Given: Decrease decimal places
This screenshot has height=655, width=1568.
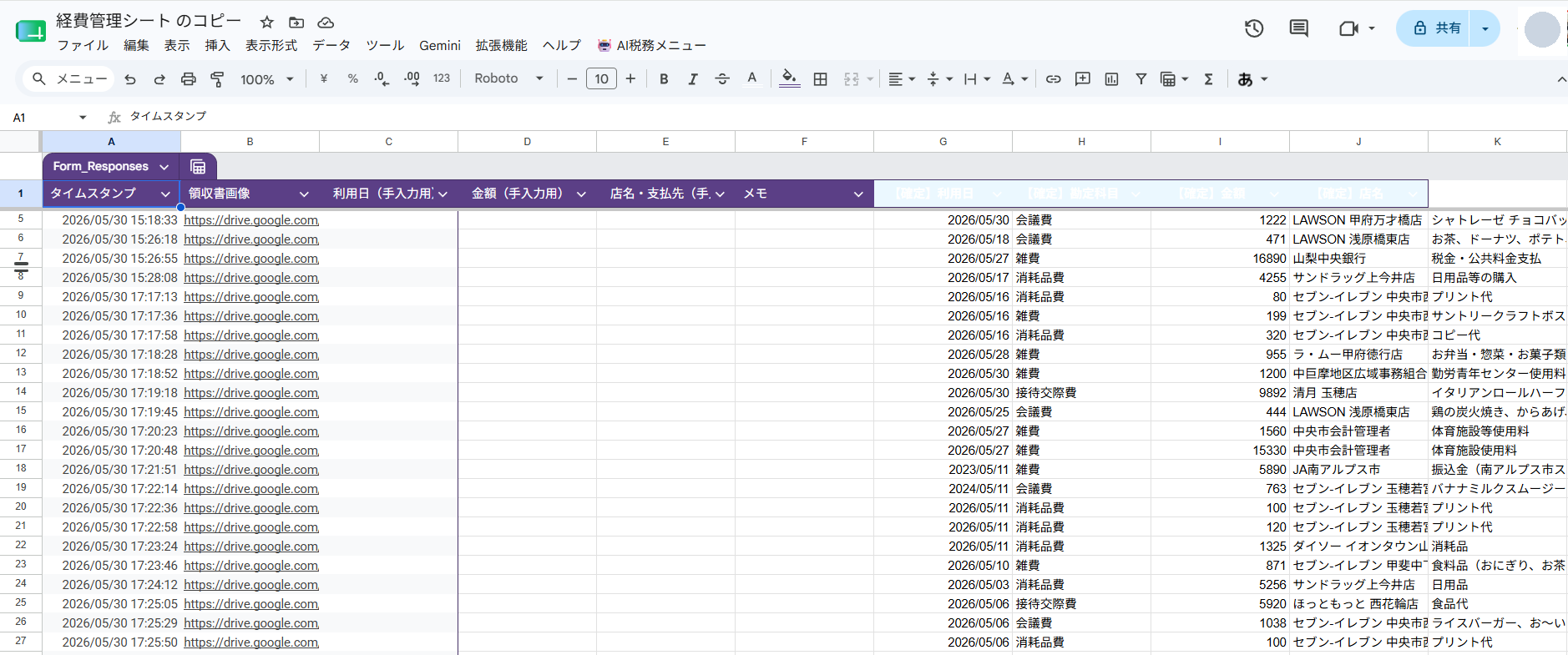Looking at the screenshot, I should pyautogui.click(x=382, y=79).
